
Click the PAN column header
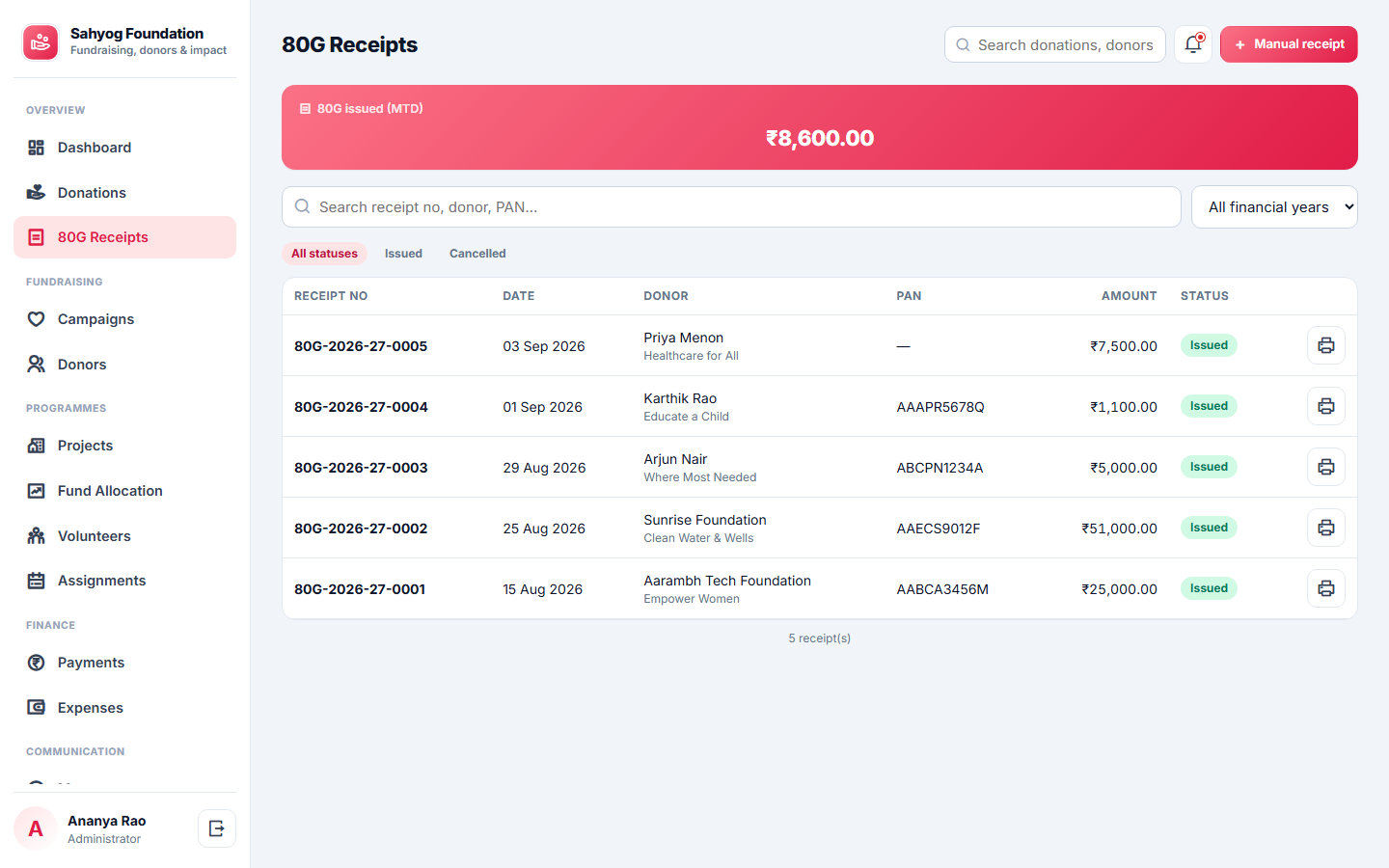pyautogui.click(x=909, y=296)
